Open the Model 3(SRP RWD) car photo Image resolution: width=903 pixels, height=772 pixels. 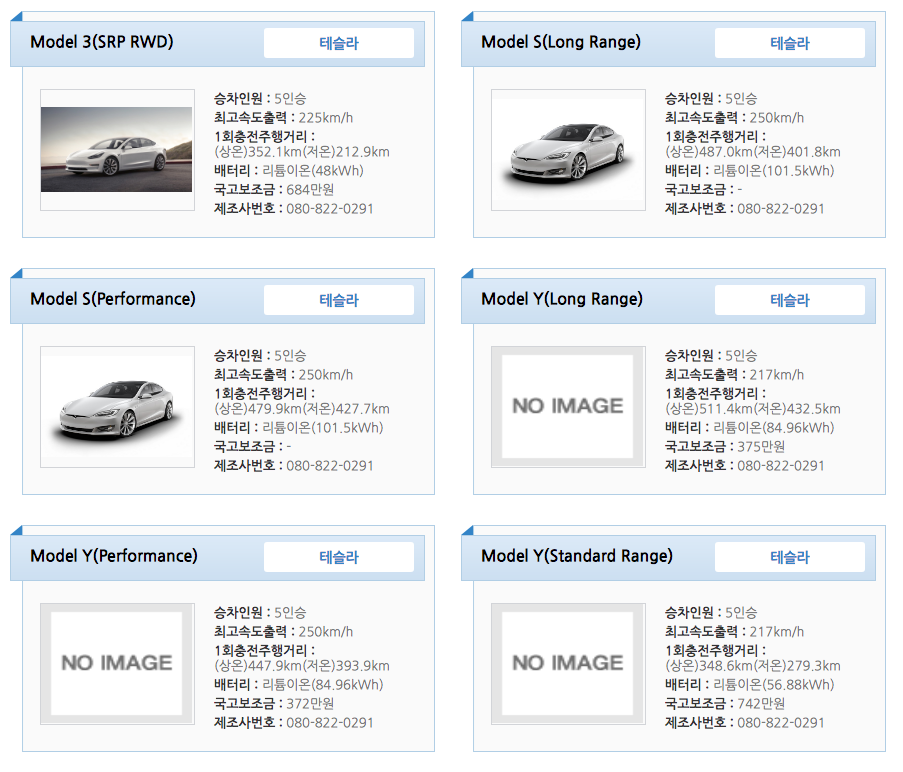coord(117,150)
